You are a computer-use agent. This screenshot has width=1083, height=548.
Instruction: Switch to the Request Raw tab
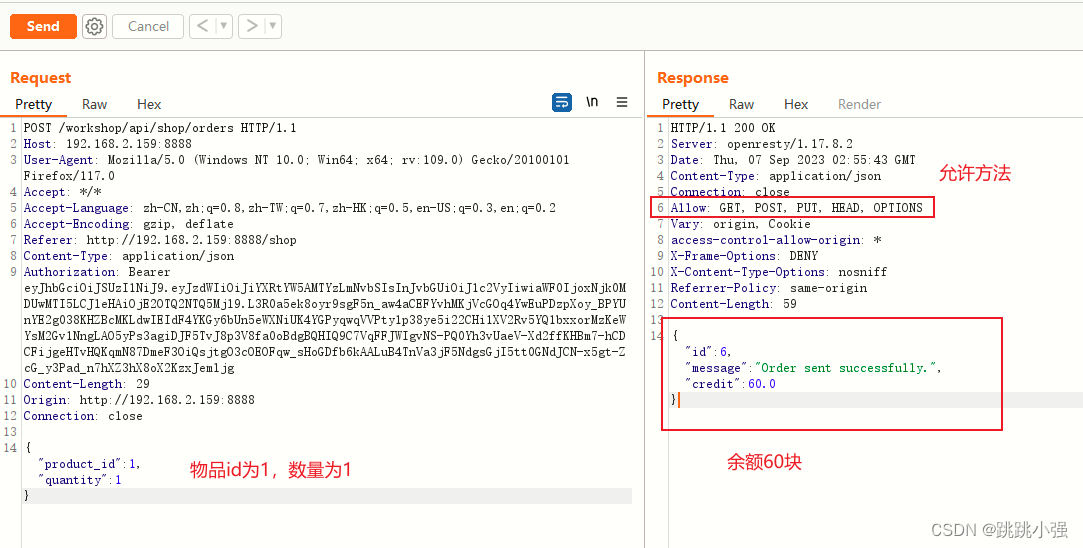click(x=95, y=104)
